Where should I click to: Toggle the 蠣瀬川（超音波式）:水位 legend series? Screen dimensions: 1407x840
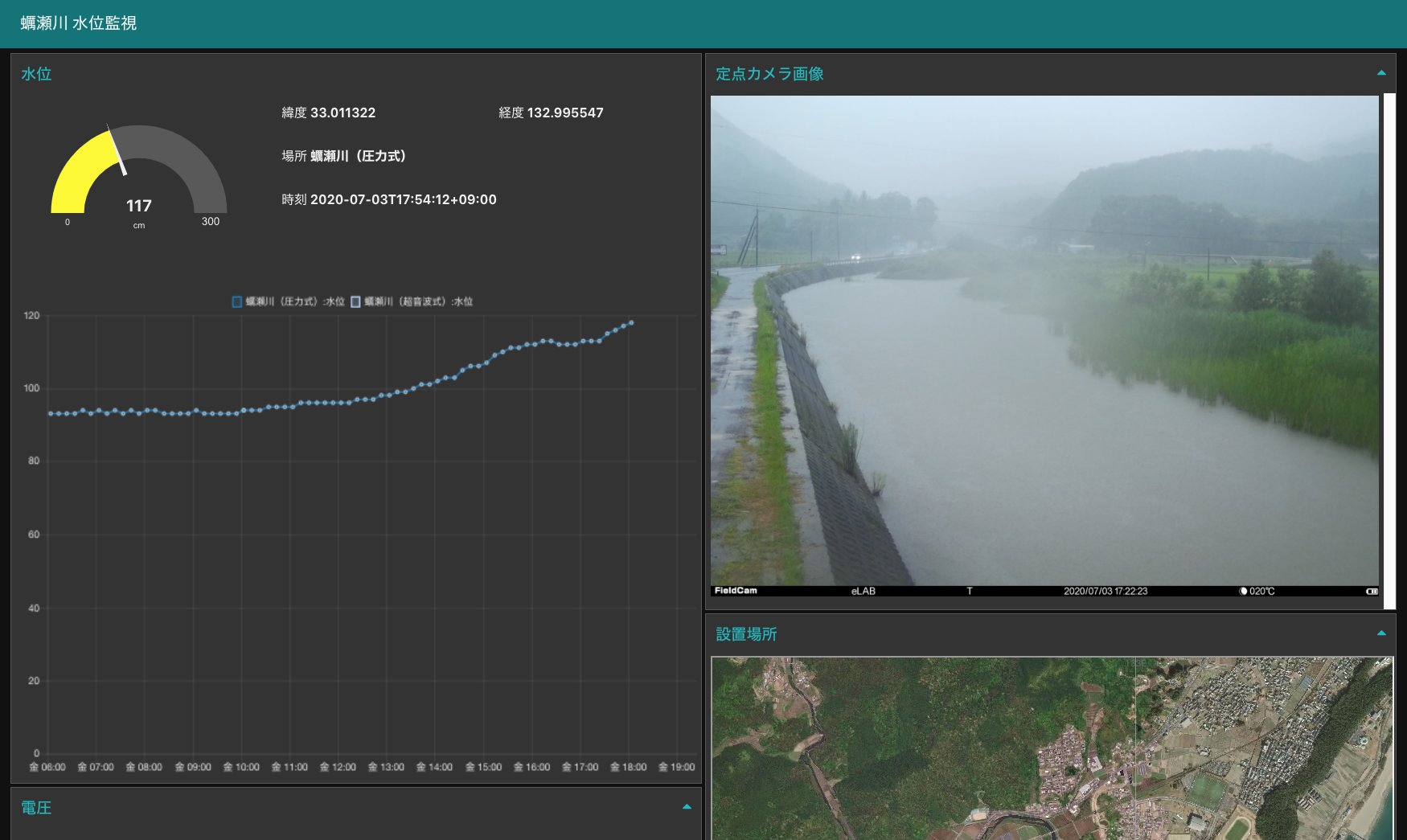(x=412, y=301)
